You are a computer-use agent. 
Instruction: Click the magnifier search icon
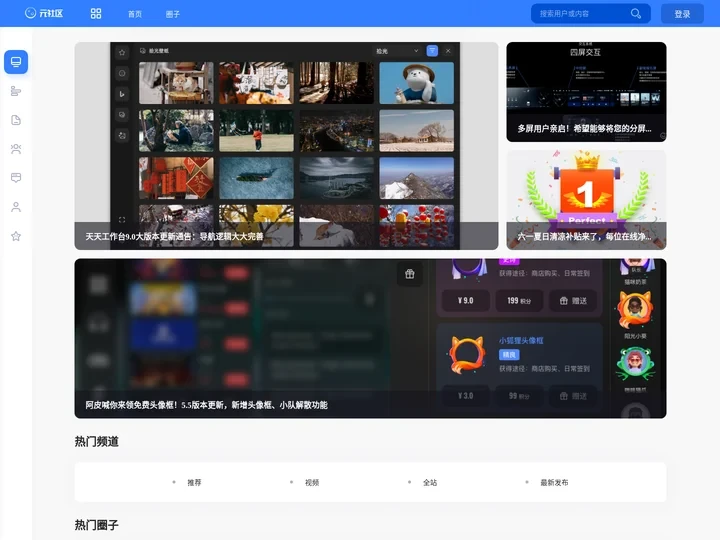636,14
